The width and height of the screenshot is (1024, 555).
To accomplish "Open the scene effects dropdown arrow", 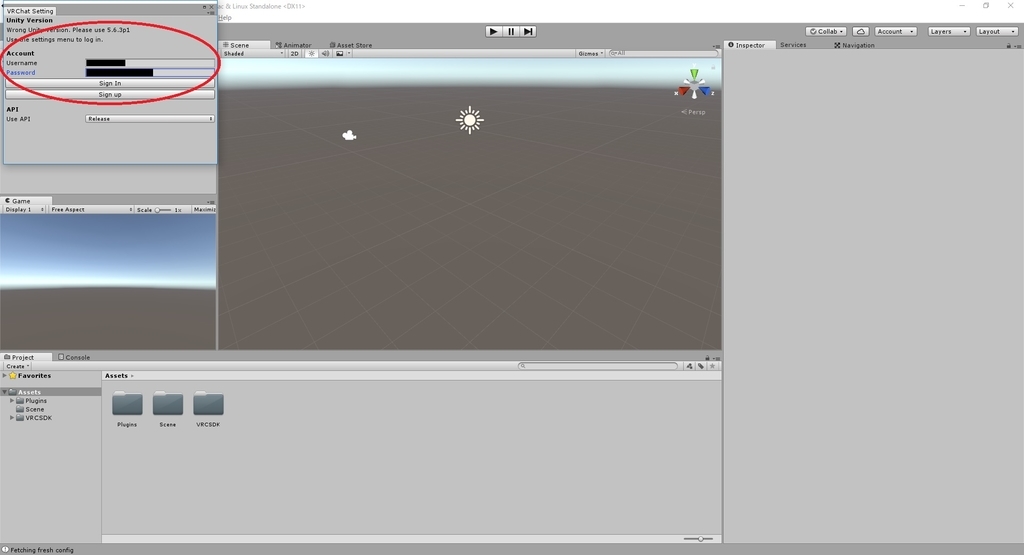I will pyautogui.click(x=349, y=54).
